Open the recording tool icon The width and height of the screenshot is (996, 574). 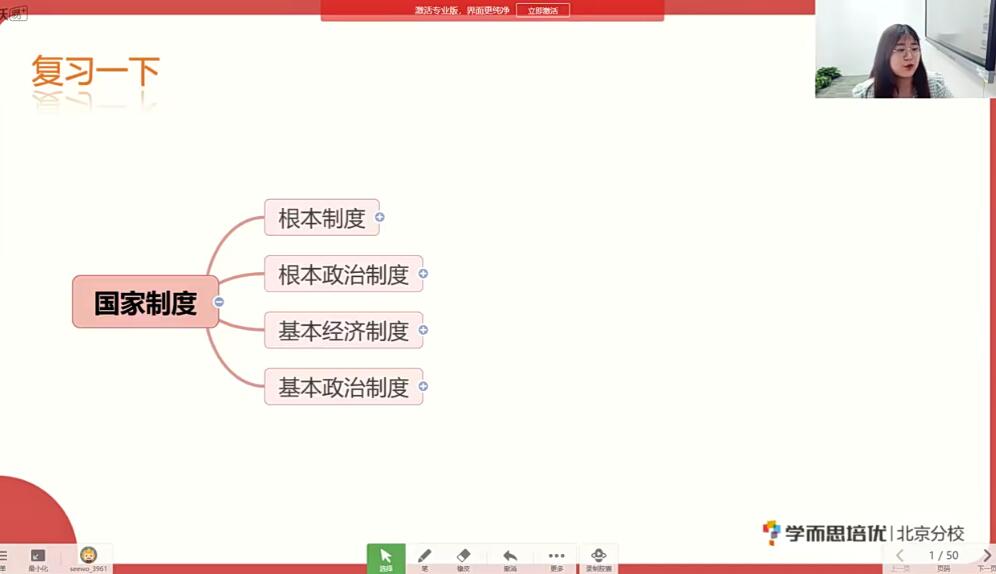pyautogui.click(x=598, y=557)
